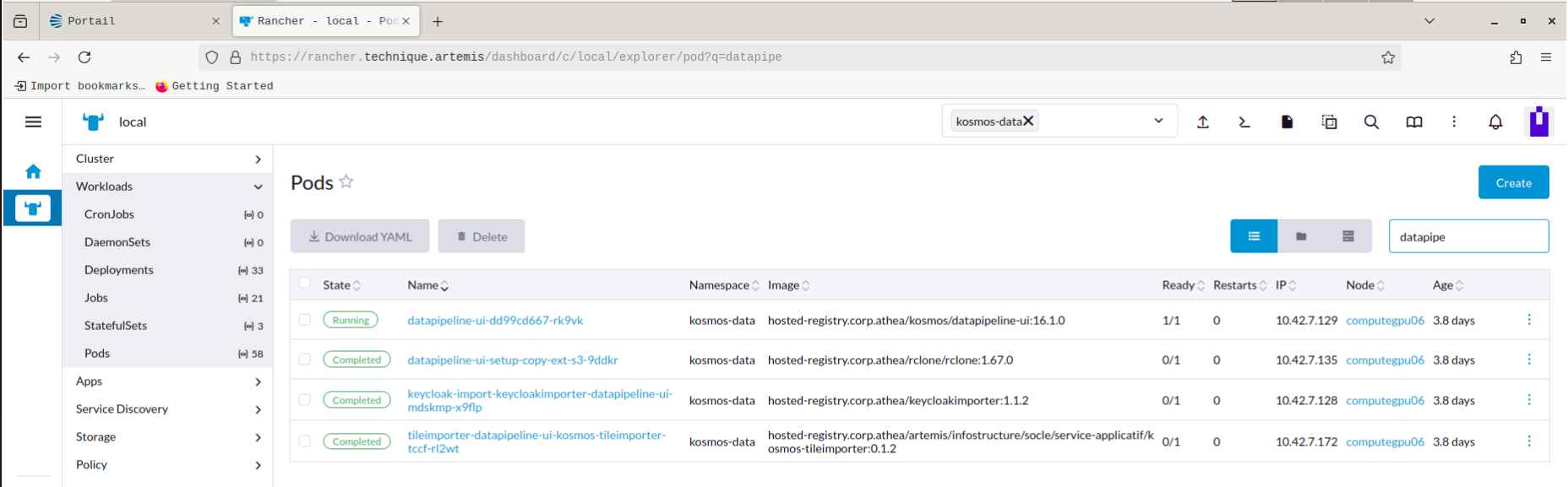Open computegpu06 node link in first row

pos(1385,321)
